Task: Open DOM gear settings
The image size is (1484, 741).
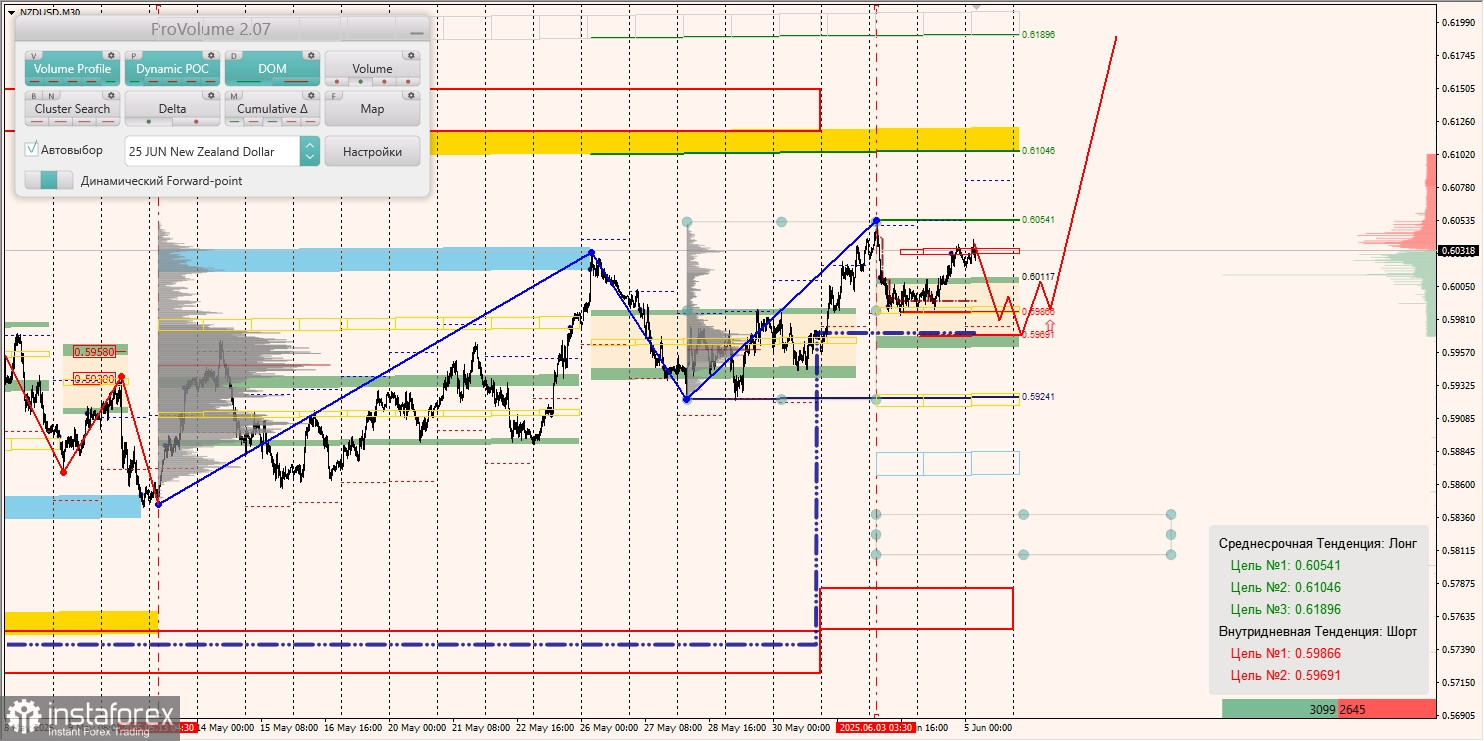Action: 311,55
